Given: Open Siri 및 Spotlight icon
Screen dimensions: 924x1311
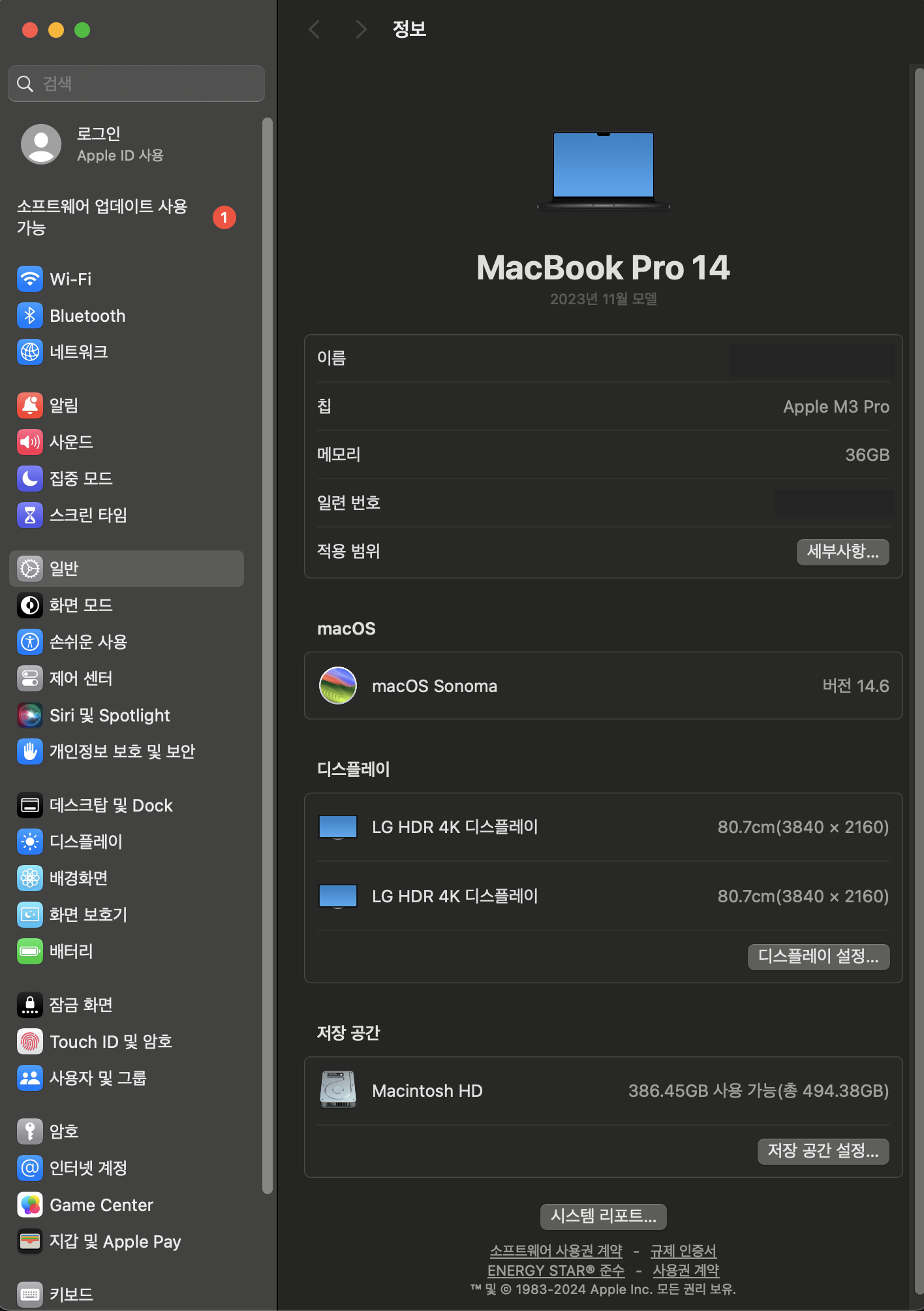Looking at the screenshot, I should point(30,715).
